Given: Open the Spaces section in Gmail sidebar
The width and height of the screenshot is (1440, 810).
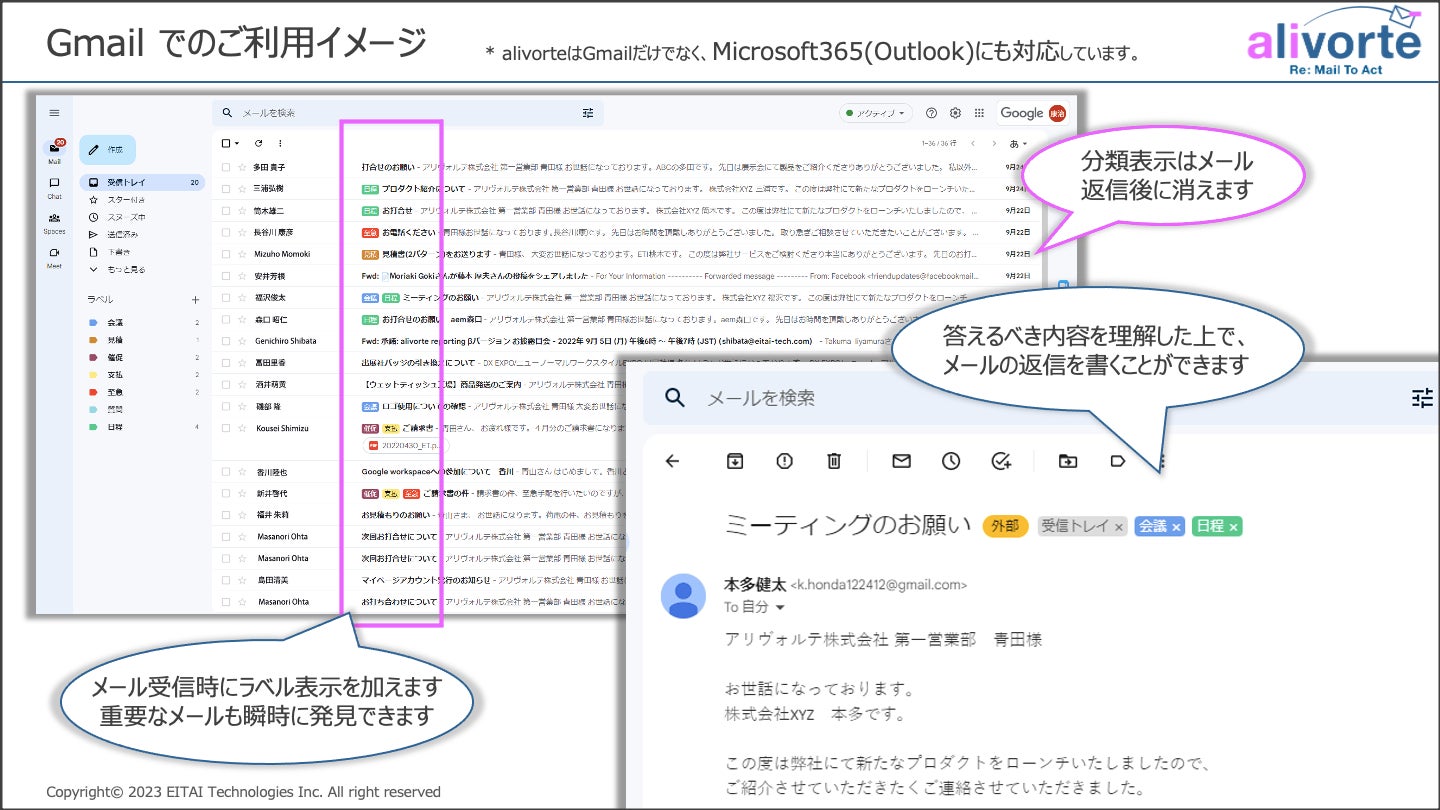Looking at the screenshot, I should [x=55, y=222].
